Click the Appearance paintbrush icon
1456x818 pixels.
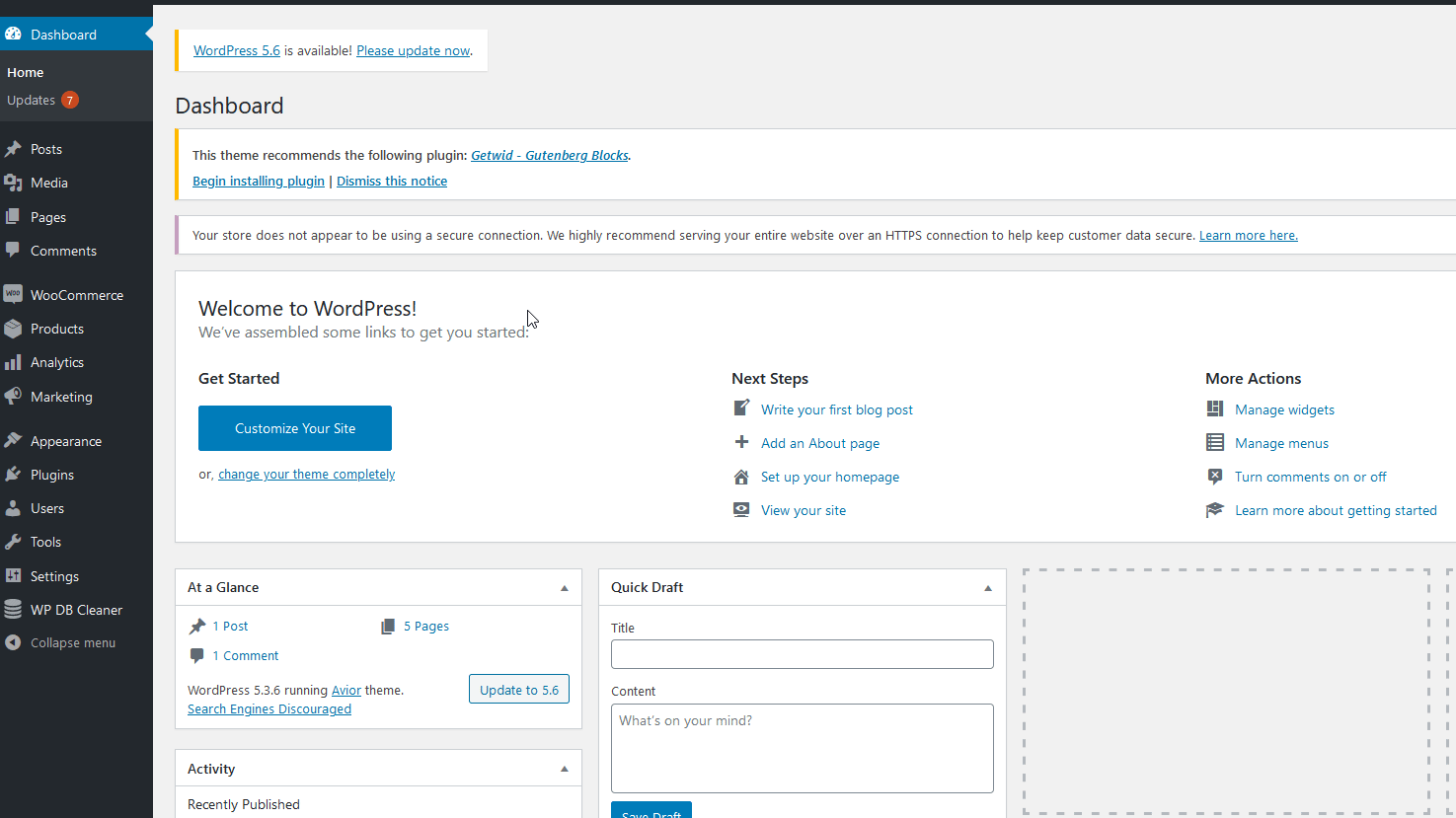click(x=13, y=440)
